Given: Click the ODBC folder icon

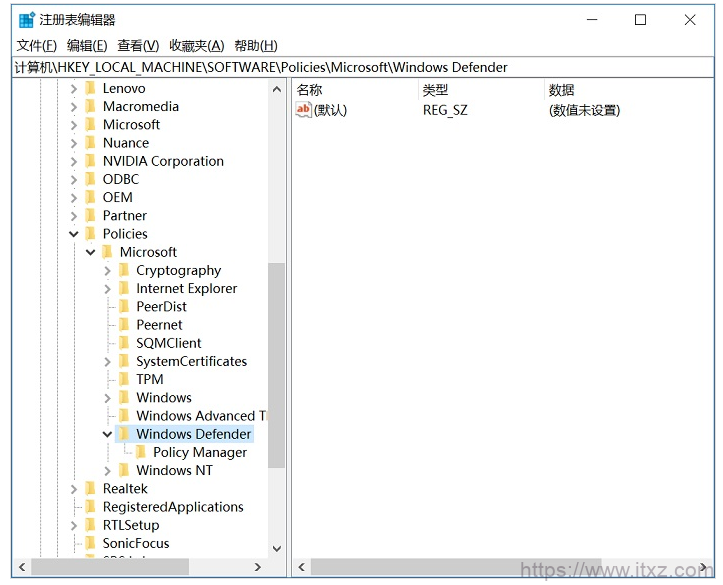Looking at the screenshot, I should click(x=91, y=179).
